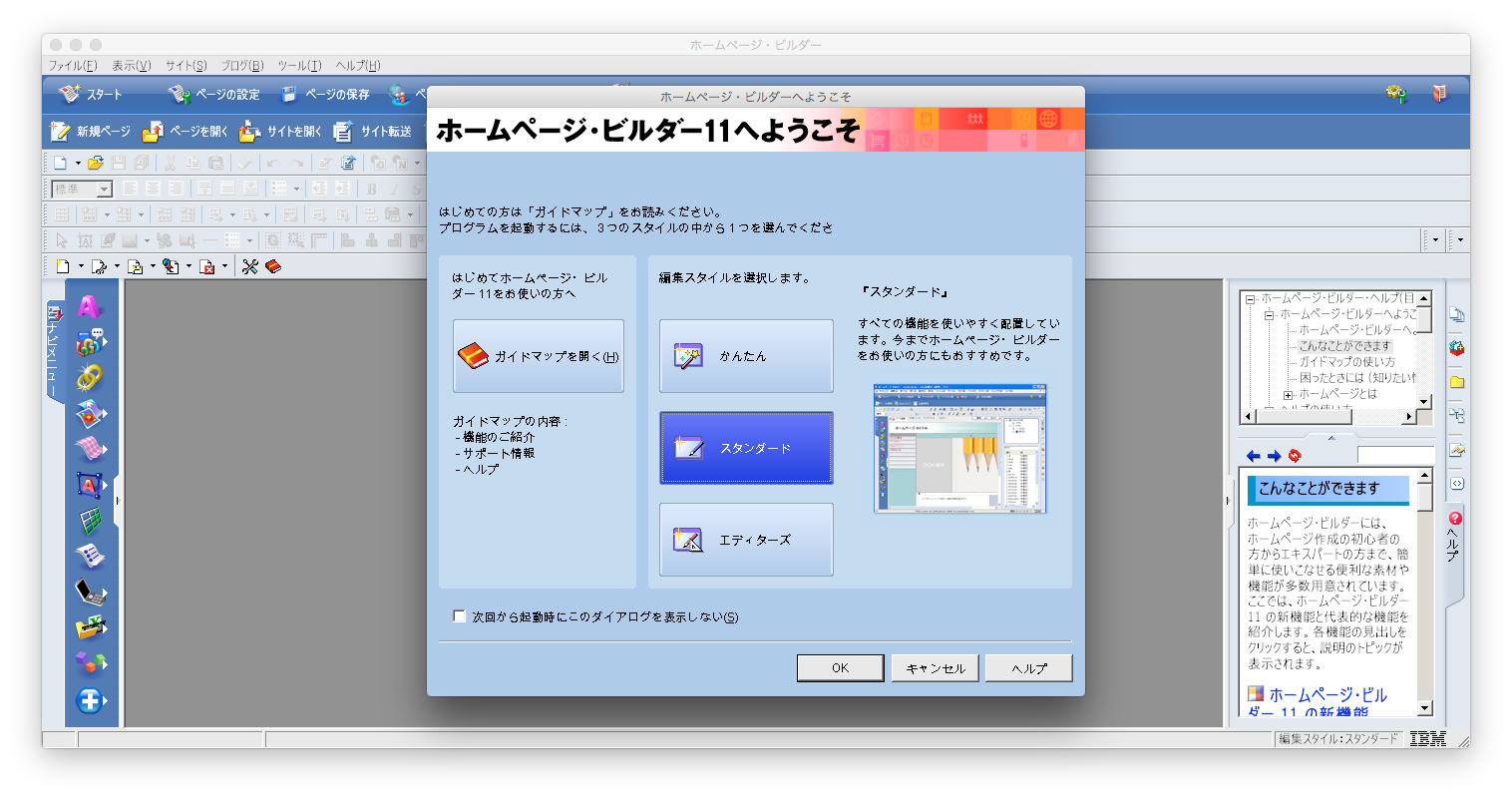Click the back arrow in help panel
Image resolution: width=1512 pixels, height=798 pixels.
pyautogui.click(x=1254, y=456)
